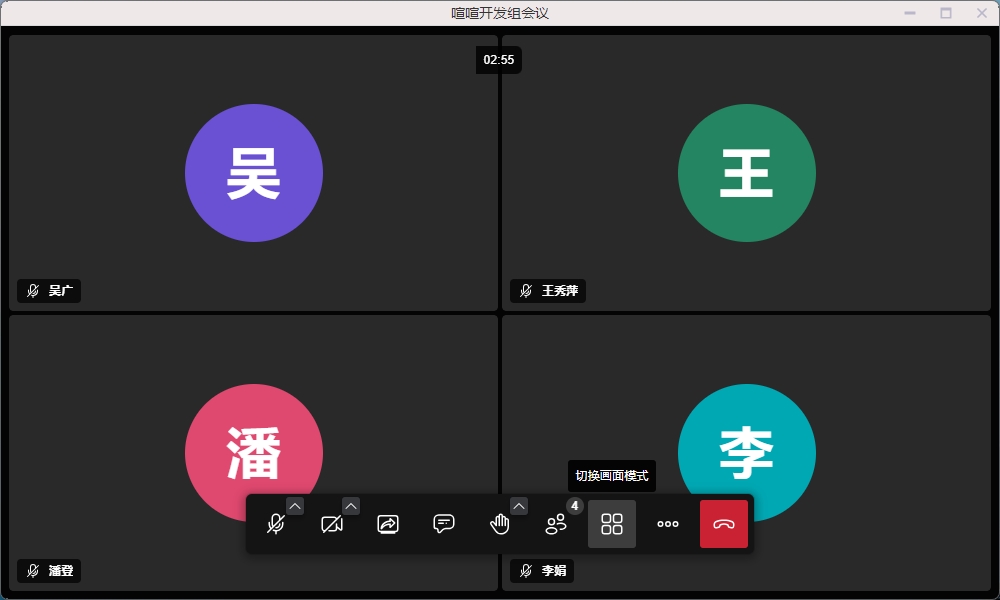Screen dimensions: 1000x600
Task: Select 吴广's video tile avatar
Action: 254,173
